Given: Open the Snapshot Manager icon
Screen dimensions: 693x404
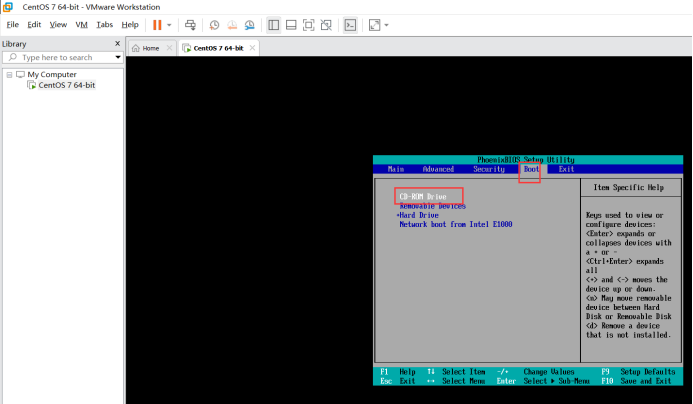Looking at the screenshot, I should [x=250, y=24].
